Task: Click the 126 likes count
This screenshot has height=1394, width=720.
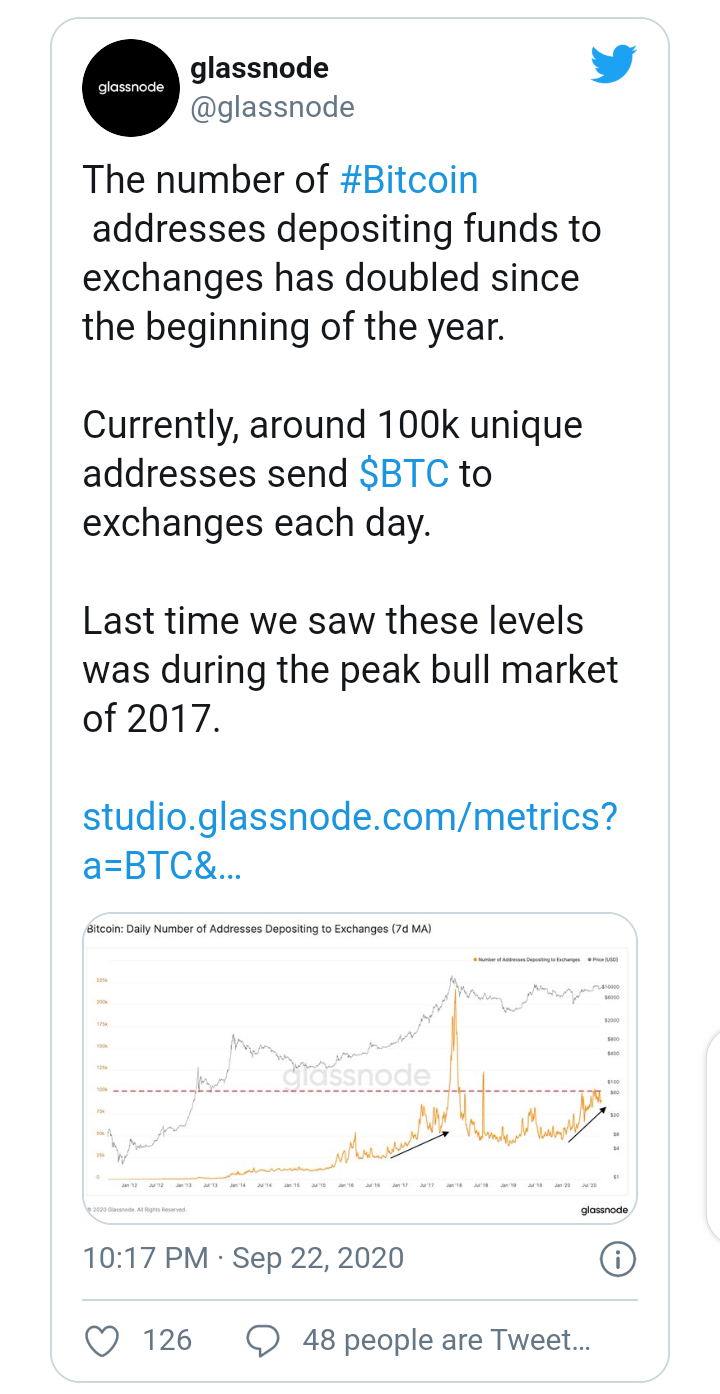Action: click(x=167, y=1340)
